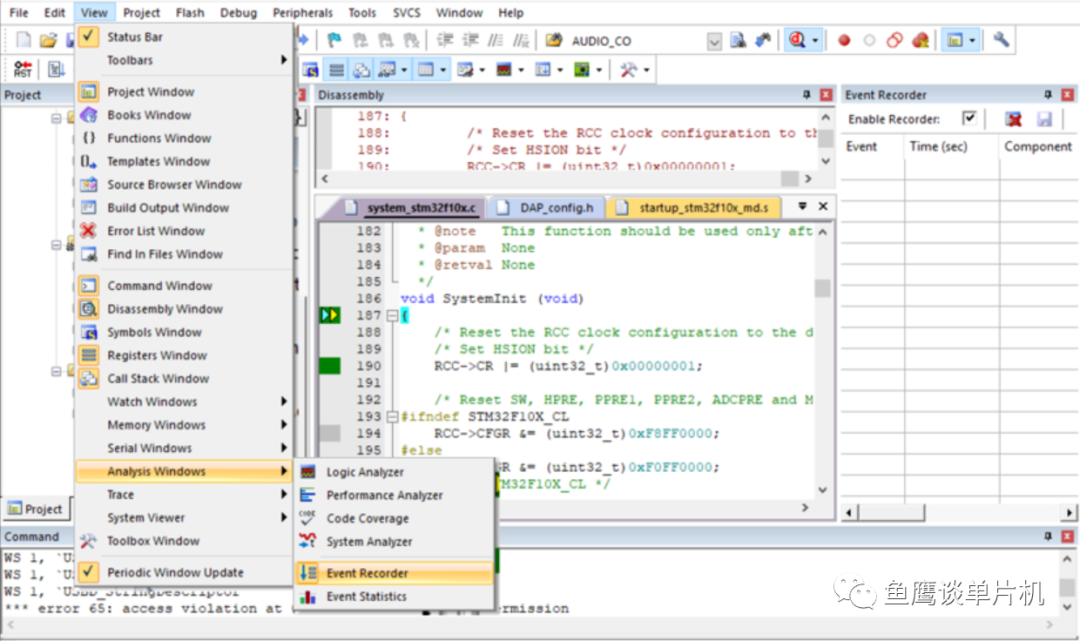Switch to the DAP_config.h tab
This screenshot has width=1080, height=641.
tap(546, 207)
